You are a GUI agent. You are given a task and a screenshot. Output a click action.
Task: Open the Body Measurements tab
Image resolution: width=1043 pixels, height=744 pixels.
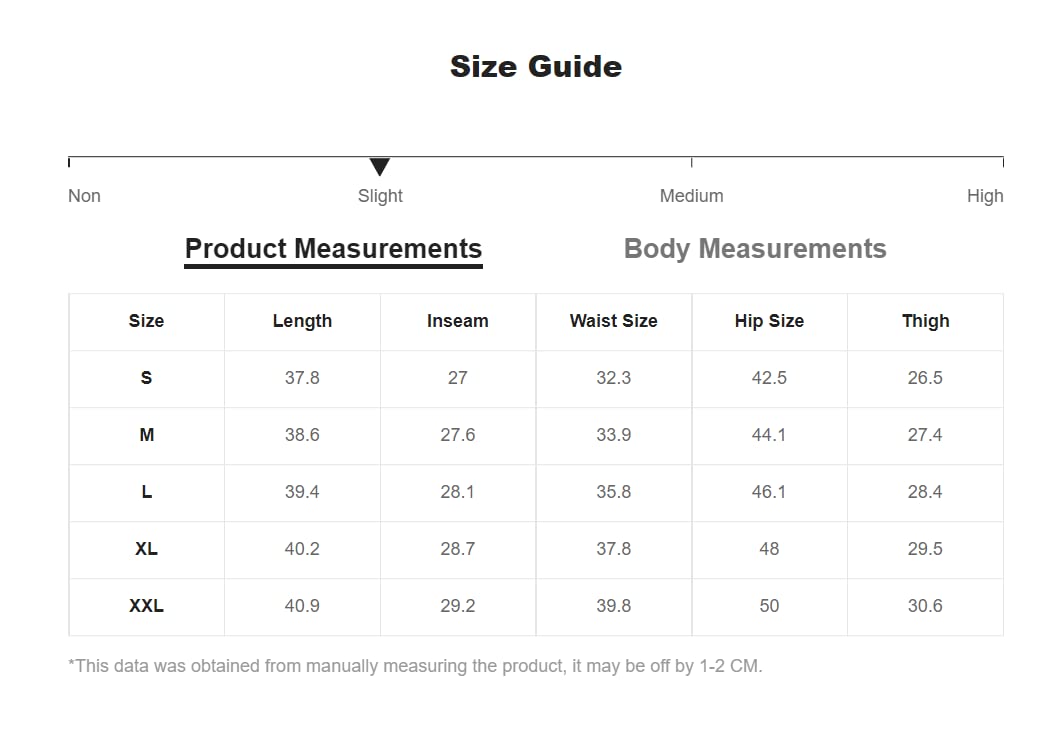point(755,249)
